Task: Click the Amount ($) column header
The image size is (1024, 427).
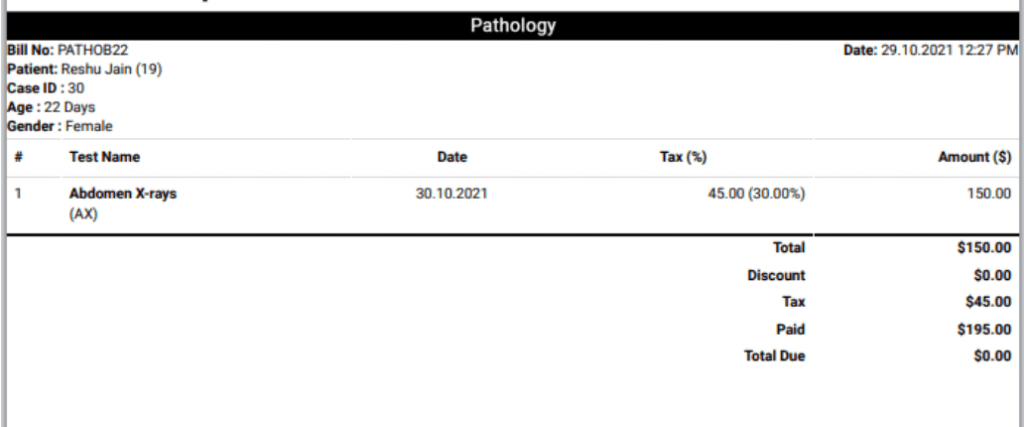Action: (x=974, y=157)
